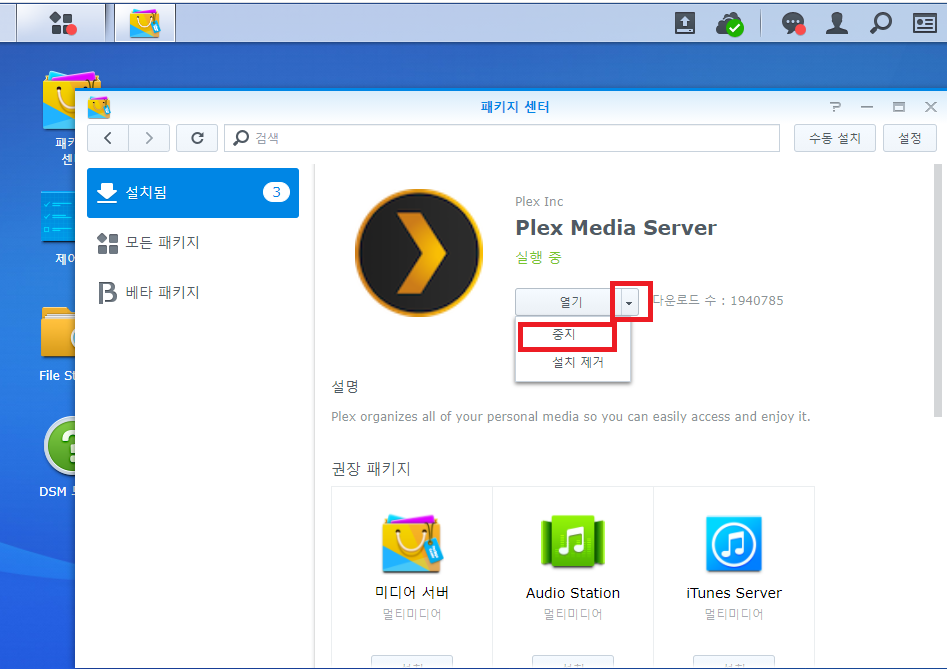Image resolution: width=947 pixels, height=669 pixels.
Task: Click the 미디어 서버 package name
Action: pyautogui.click(x=412, y=593)
